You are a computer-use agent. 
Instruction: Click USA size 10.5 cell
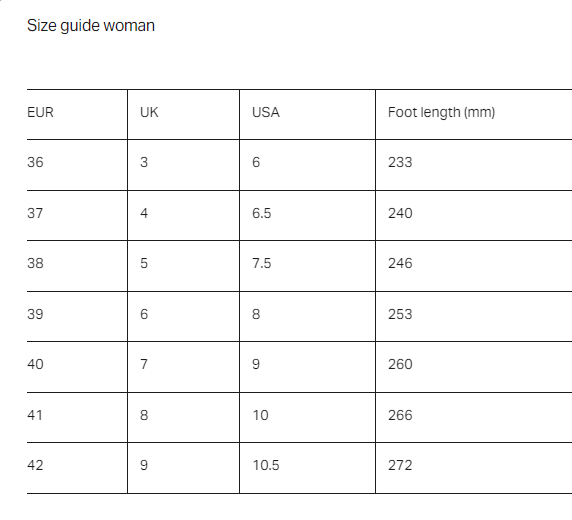pyautogui.click(x=307, y=468)
